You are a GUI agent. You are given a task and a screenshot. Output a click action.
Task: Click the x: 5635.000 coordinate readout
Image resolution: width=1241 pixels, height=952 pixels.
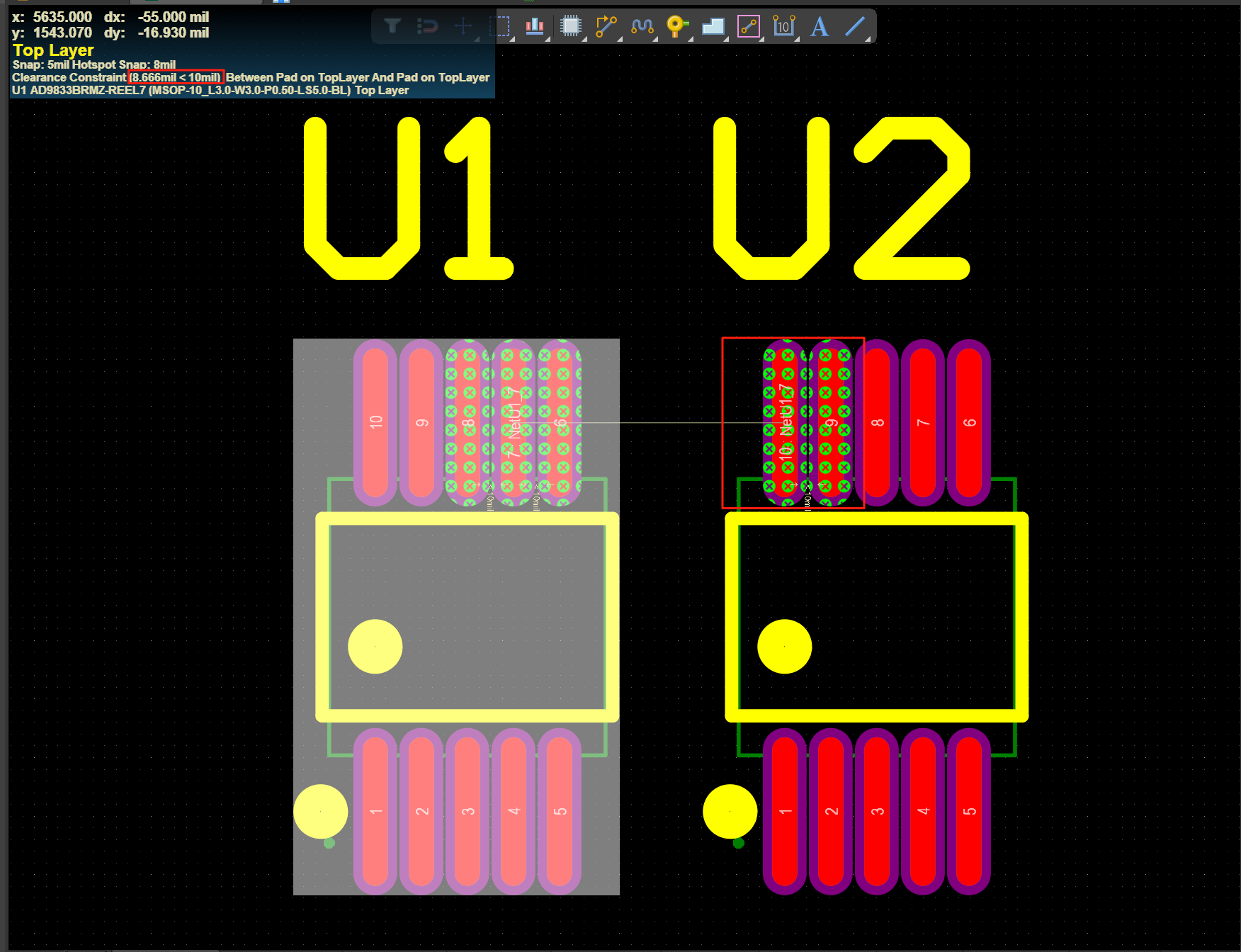click(x=52, y=17)
